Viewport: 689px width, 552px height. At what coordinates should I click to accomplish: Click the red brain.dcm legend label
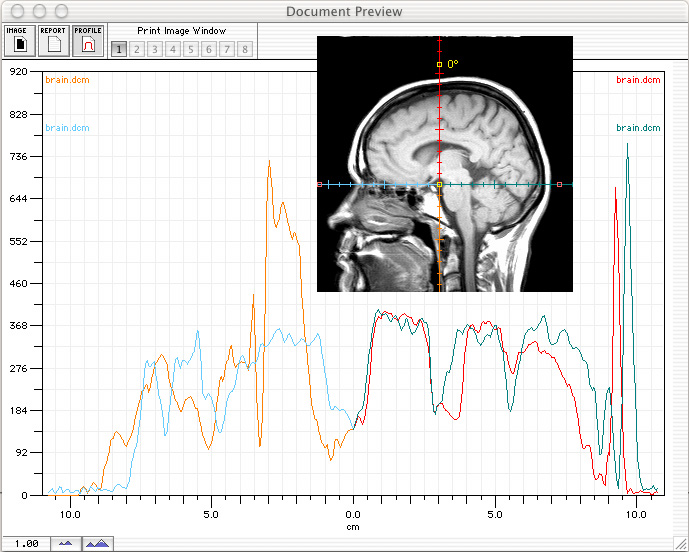pyautogui.click(x=638, y=79)
